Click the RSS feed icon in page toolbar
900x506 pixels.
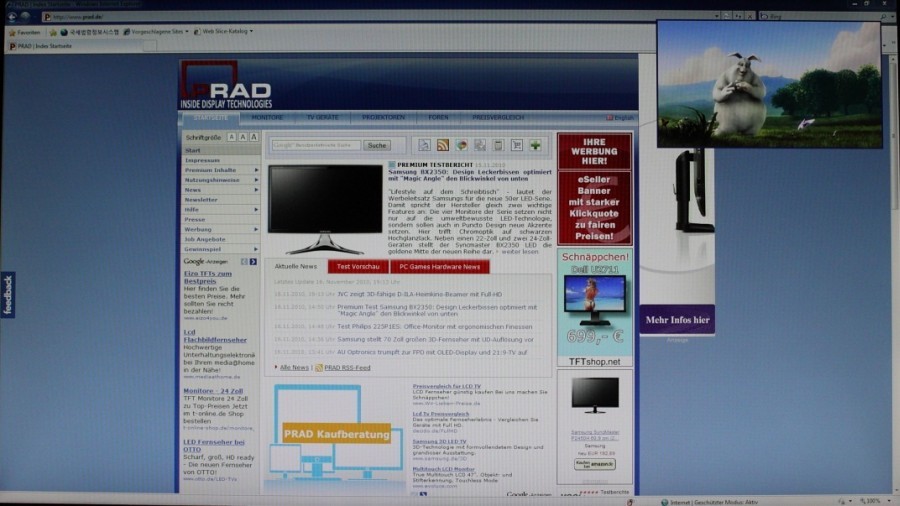(x=443, y=145)
